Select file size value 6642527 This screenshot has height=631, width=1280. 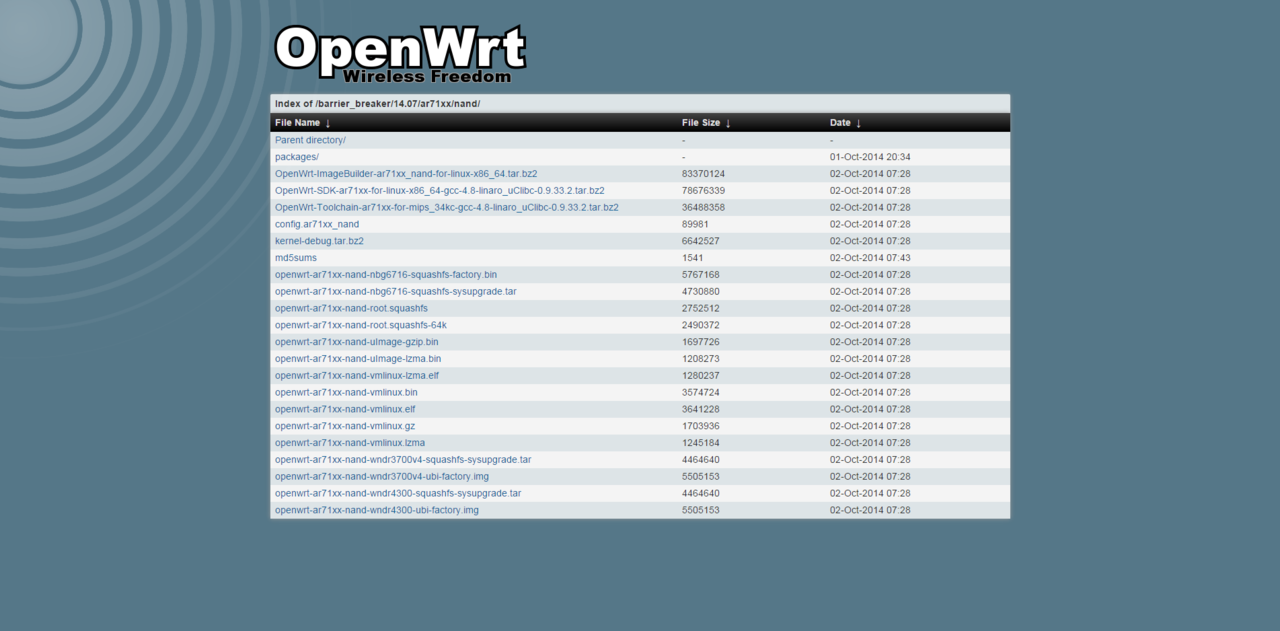tap(701, 241)
